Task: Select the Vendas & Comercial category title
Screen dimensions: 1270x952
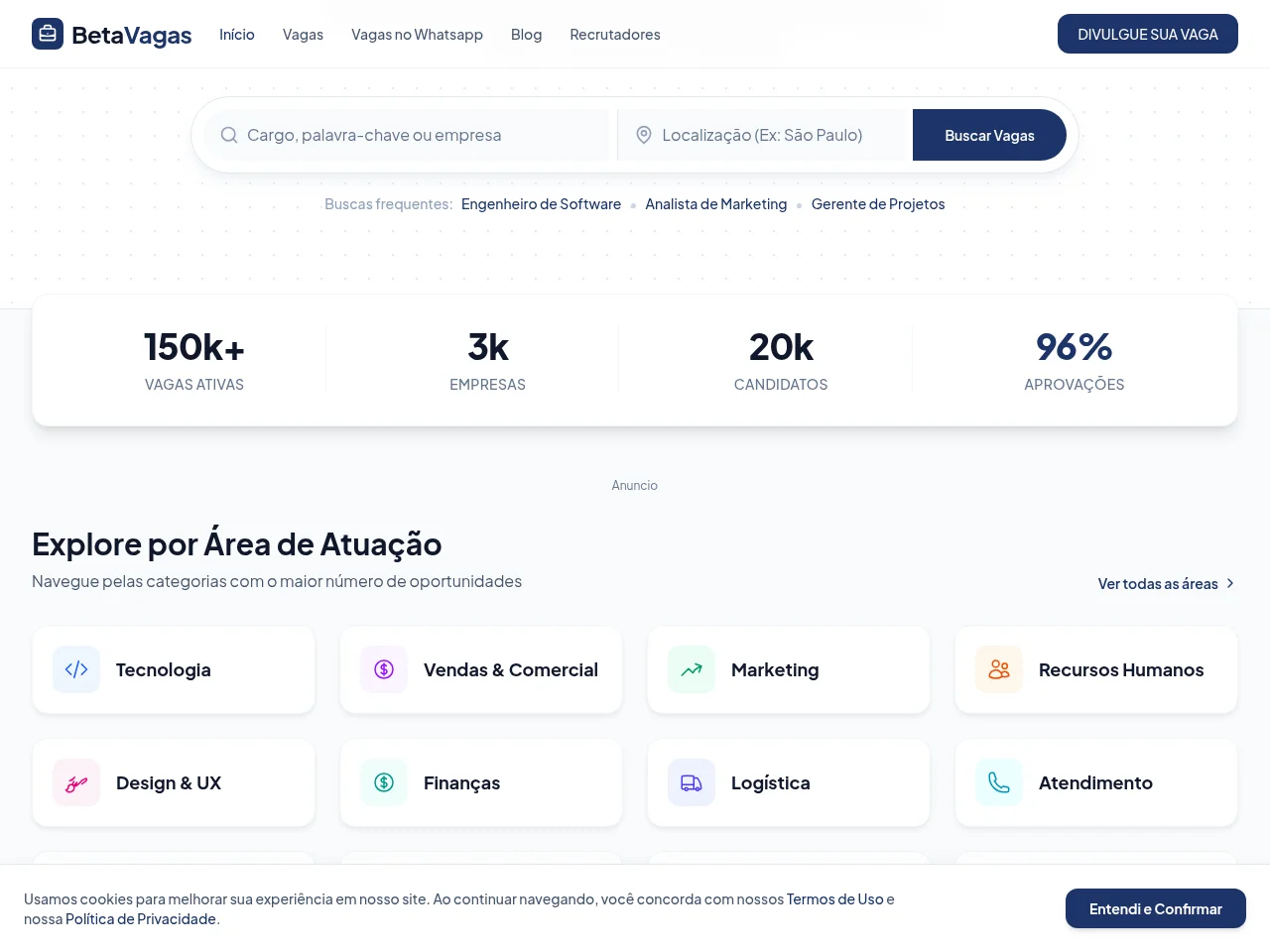Action: (x=511, y=669)
